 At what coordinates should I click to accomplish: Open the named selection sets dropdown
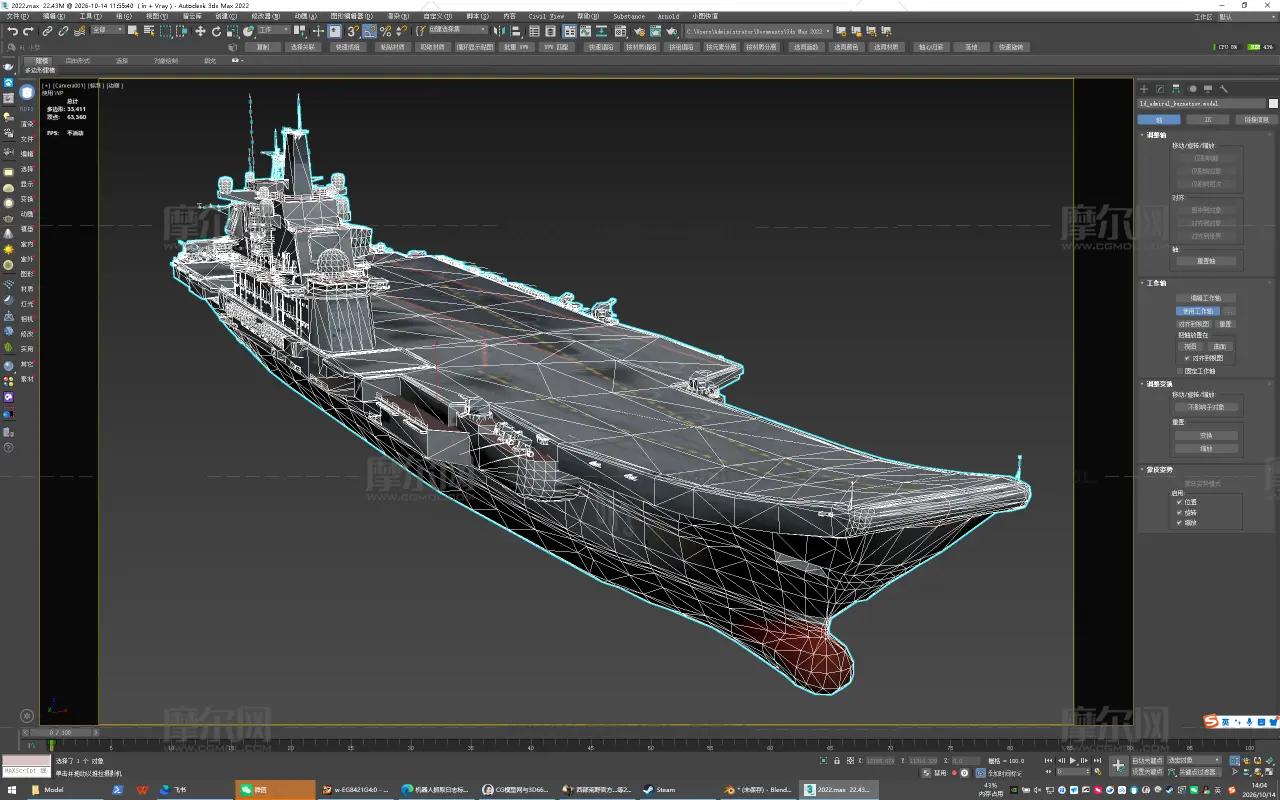457,30
